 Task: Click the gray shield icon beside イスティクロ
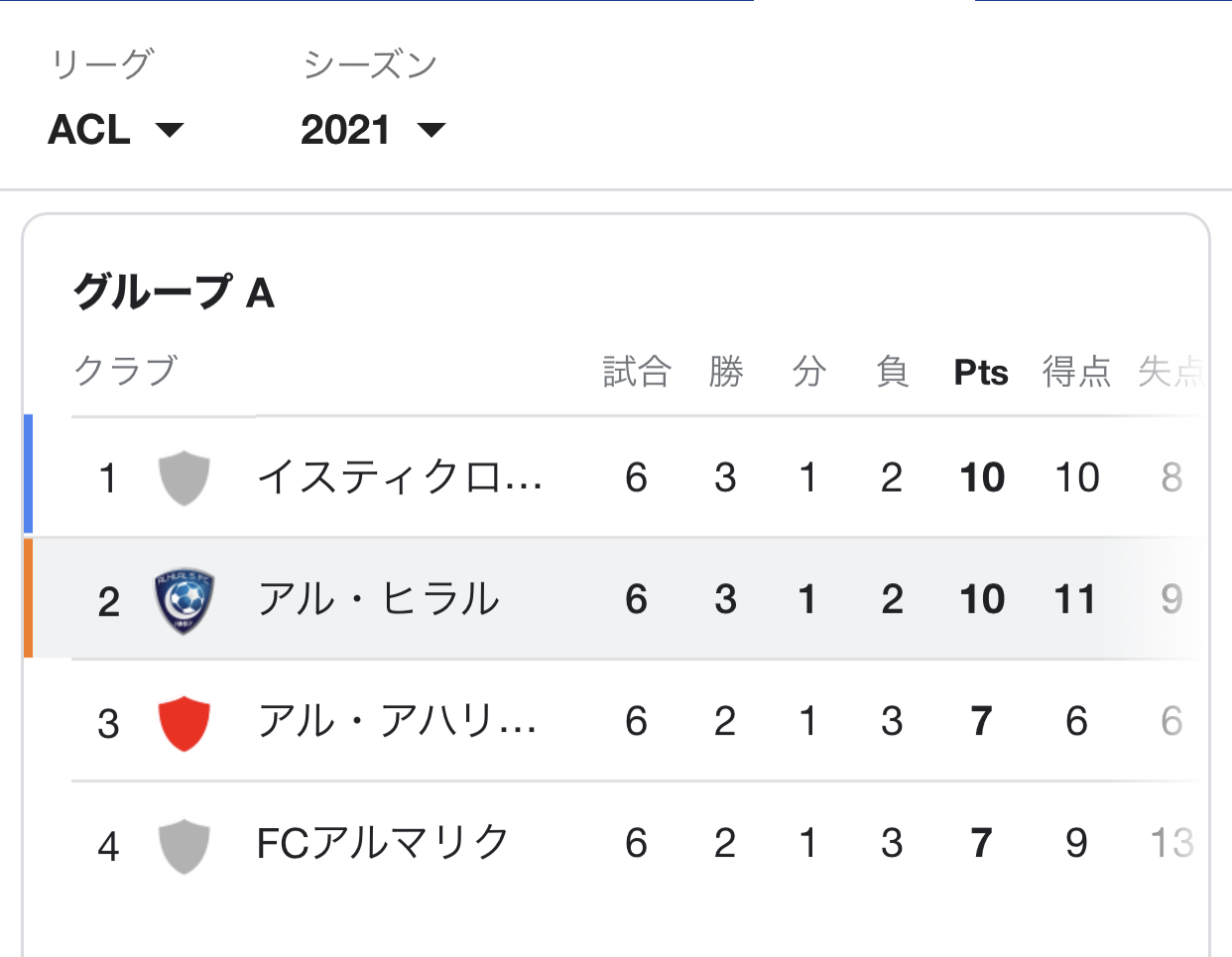click(x=184, y=478)
